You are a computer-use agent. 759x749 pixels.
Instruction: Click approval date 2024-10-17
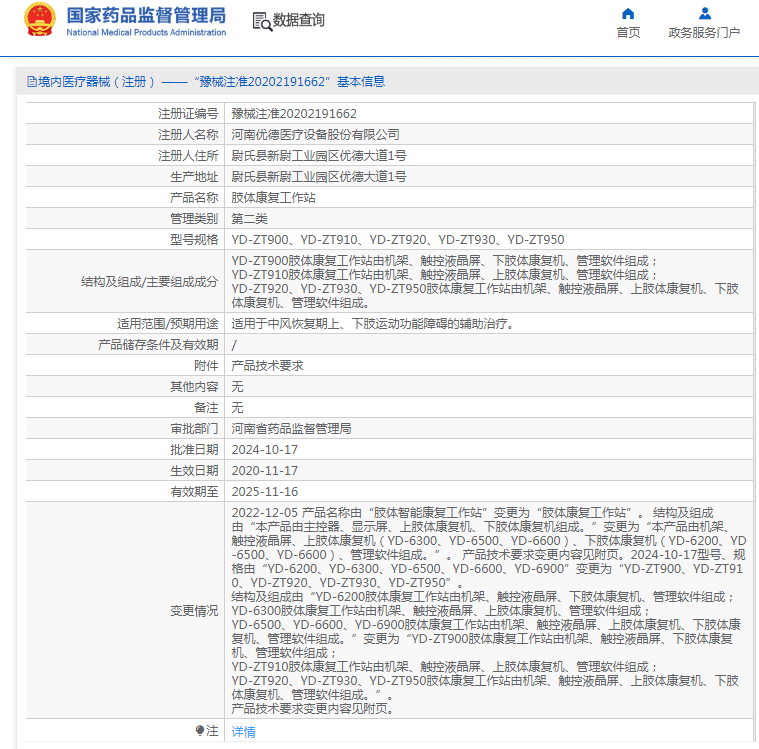click(x=265, y=450)
